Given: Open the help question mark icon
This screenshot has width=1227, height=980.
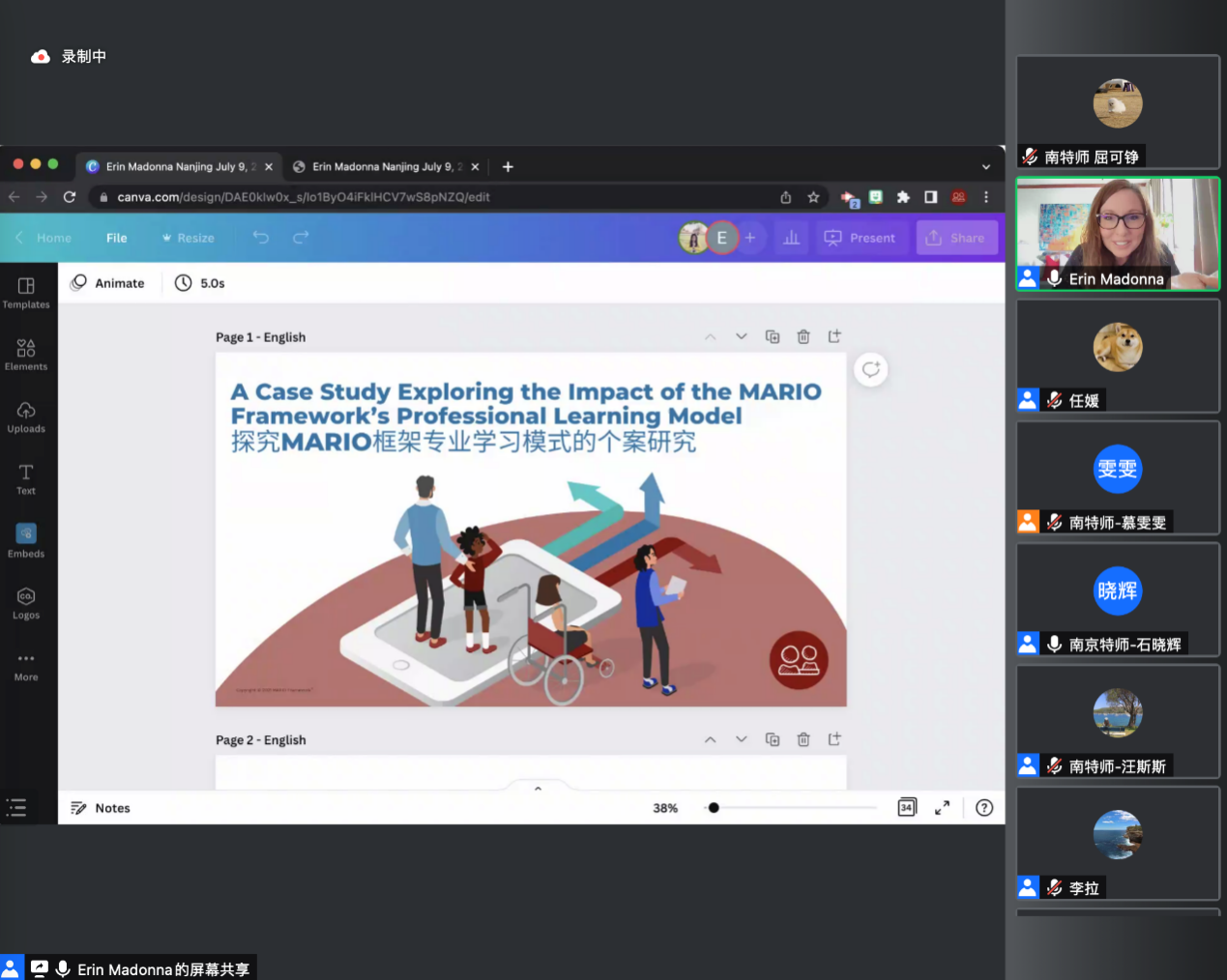Looking at the screenshot, I should (x=984, y=808).
